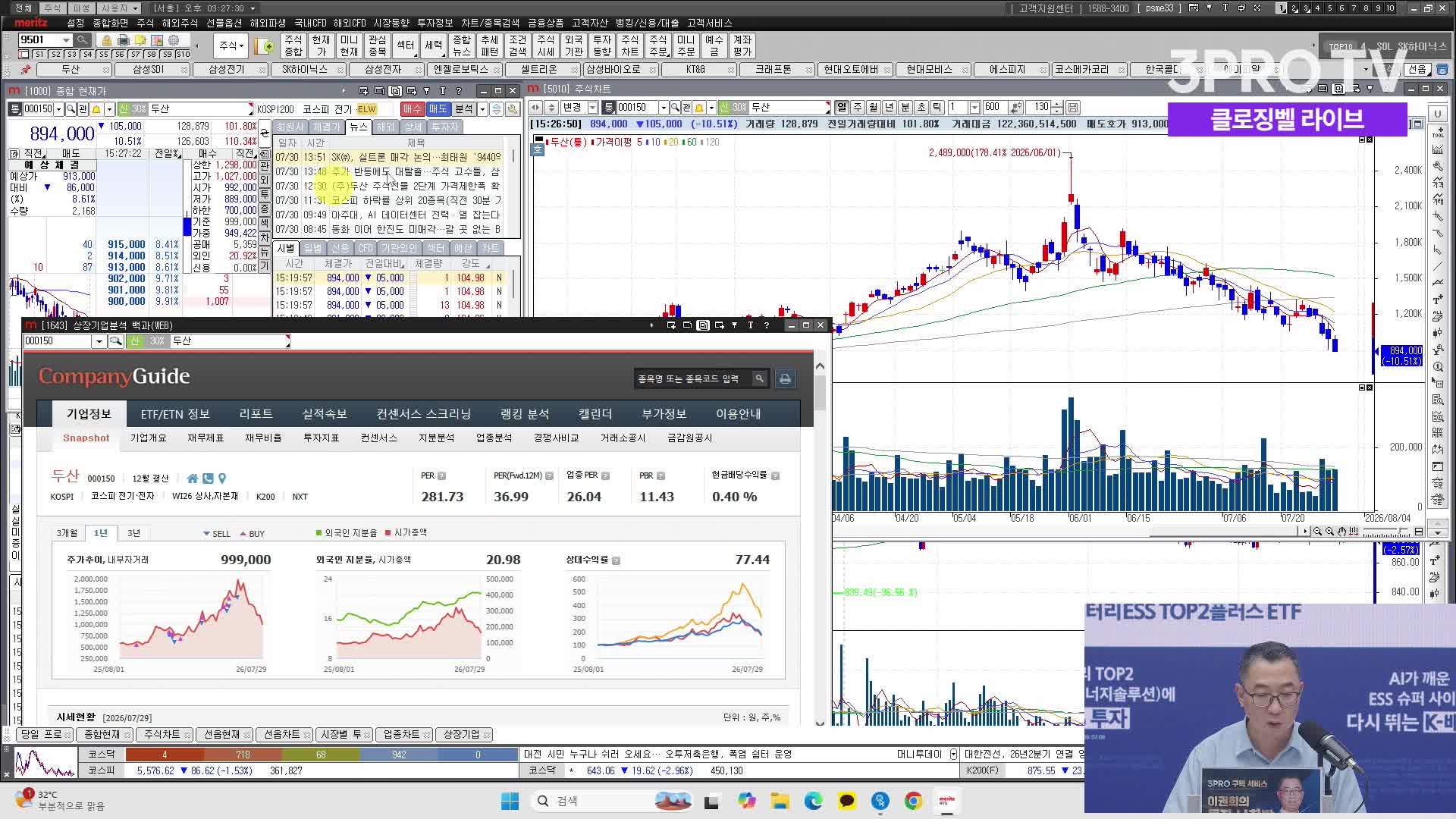Click the printer icon in the top toolbar
The width and height of the screenshot is (1456, 819).
coord(124,40)
